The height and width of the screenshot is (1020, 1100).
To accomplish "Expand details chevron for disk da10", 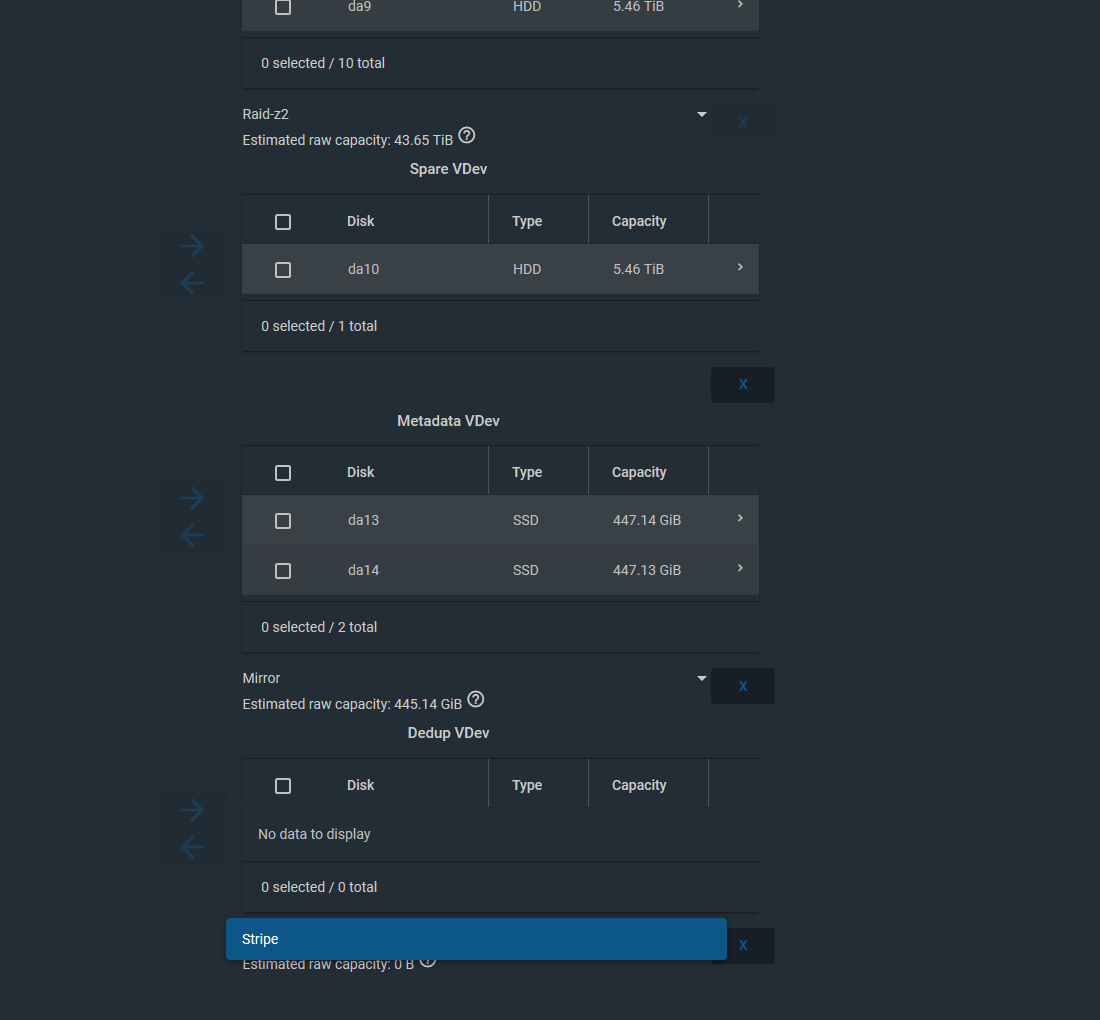I will coord(740,267).
